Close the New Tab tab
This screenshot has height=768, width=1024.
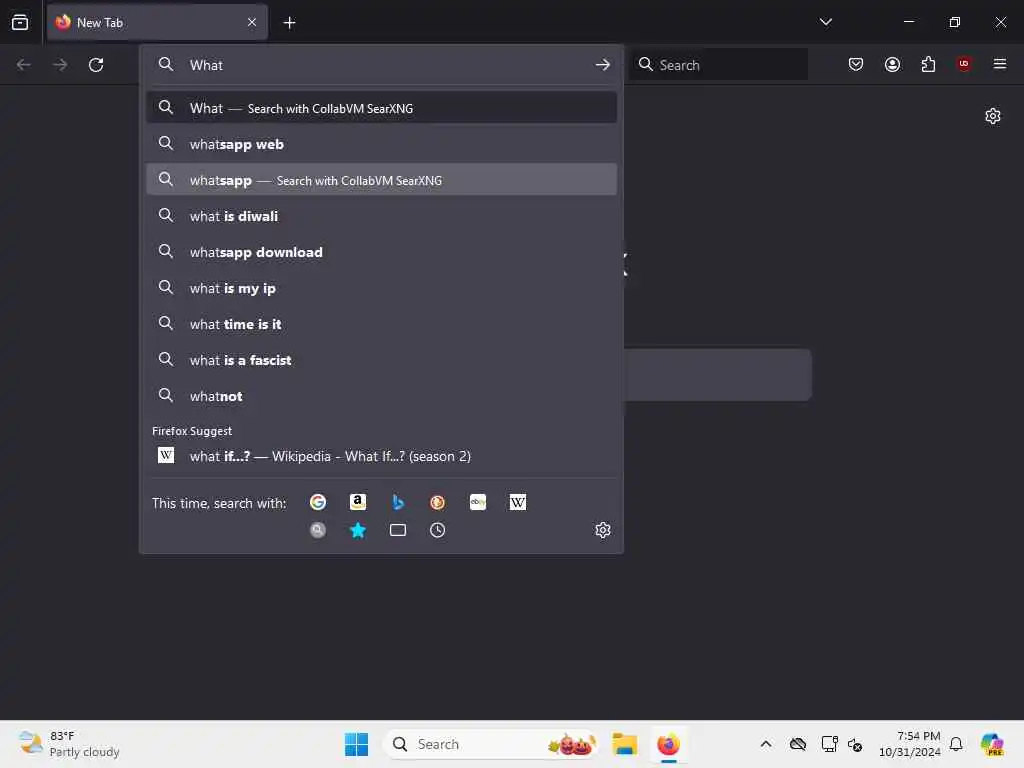pos(252,22)
